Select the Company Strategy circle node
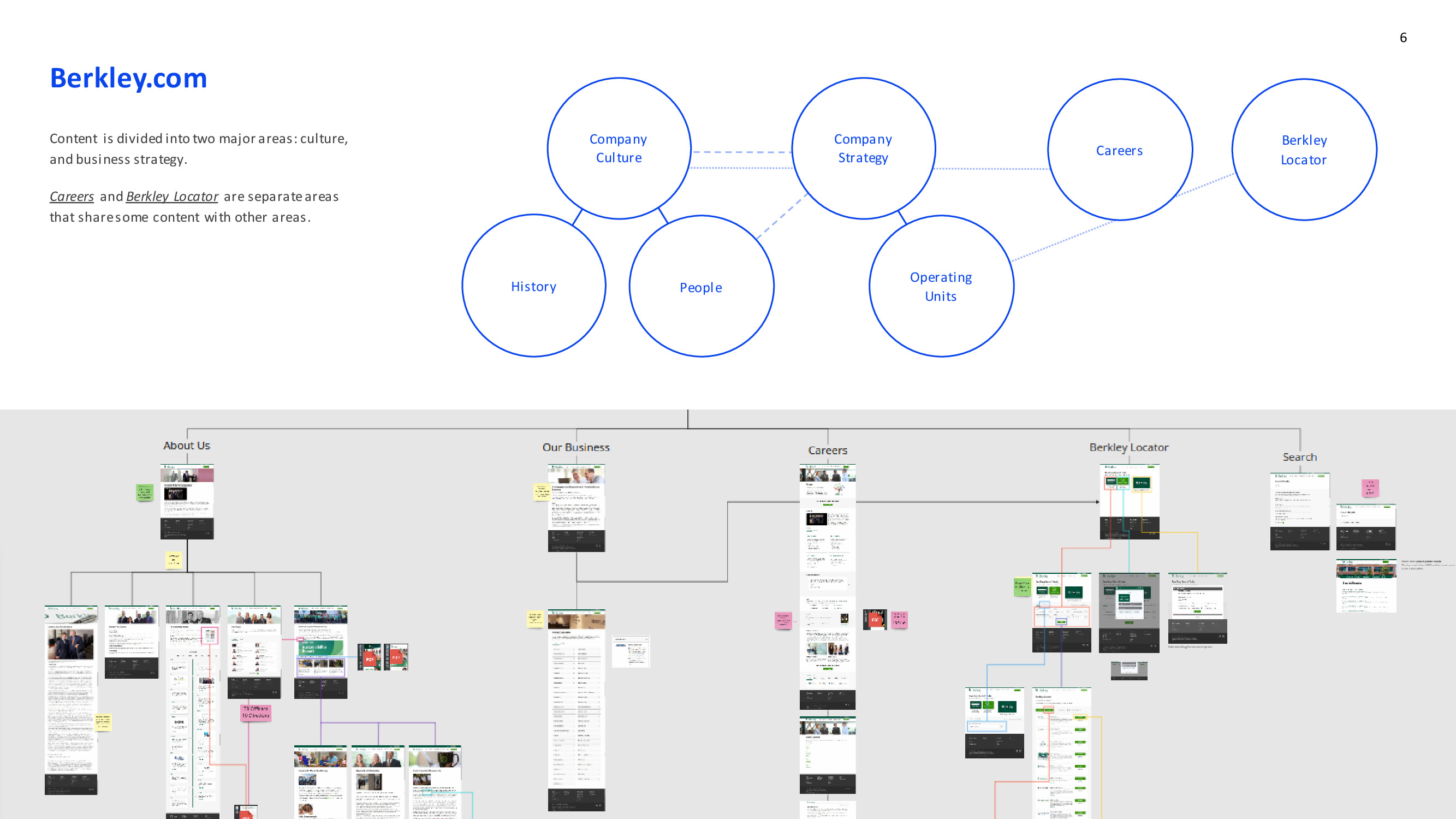Viewport: 1456px width, 819px height. 863,148
